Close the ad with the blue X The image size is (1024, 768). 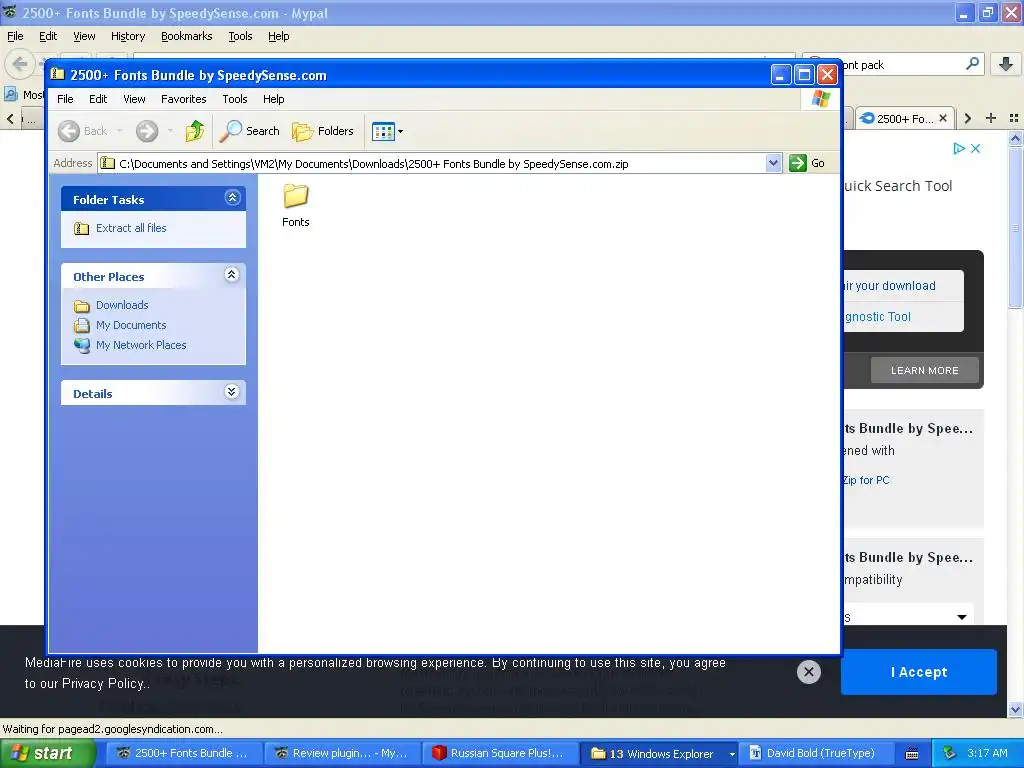point(975,148)
